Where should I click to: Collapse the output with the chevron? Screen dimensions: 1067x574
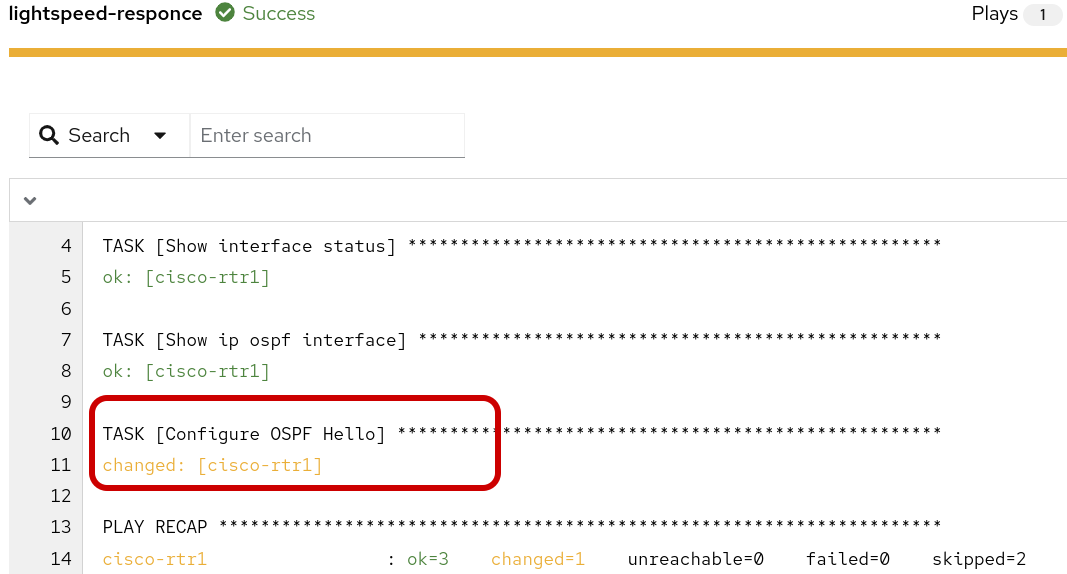pos(30,201)
